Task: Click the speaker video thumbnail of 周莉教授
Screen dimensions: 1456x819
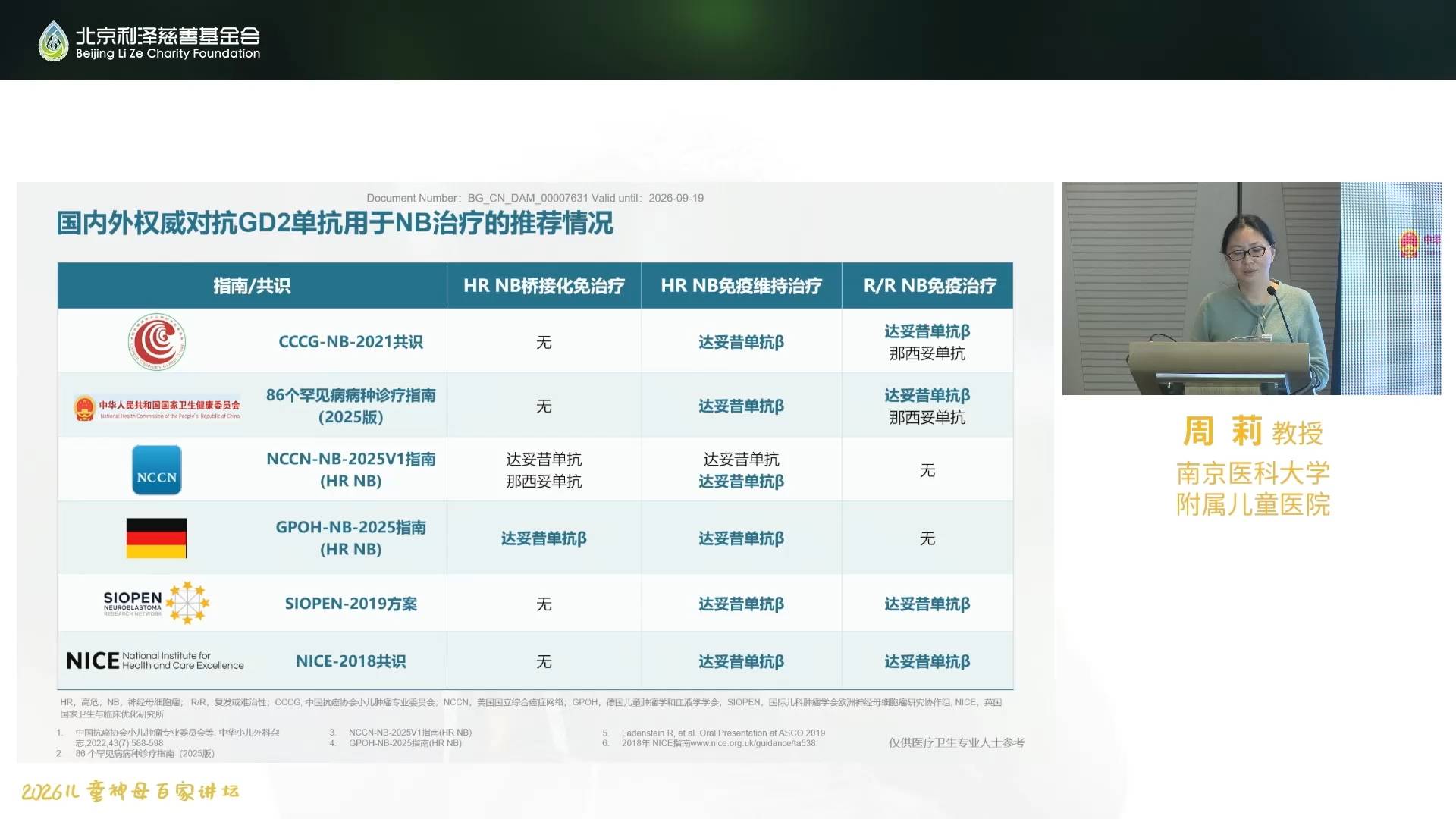Action: click(x=1251, y=288)
